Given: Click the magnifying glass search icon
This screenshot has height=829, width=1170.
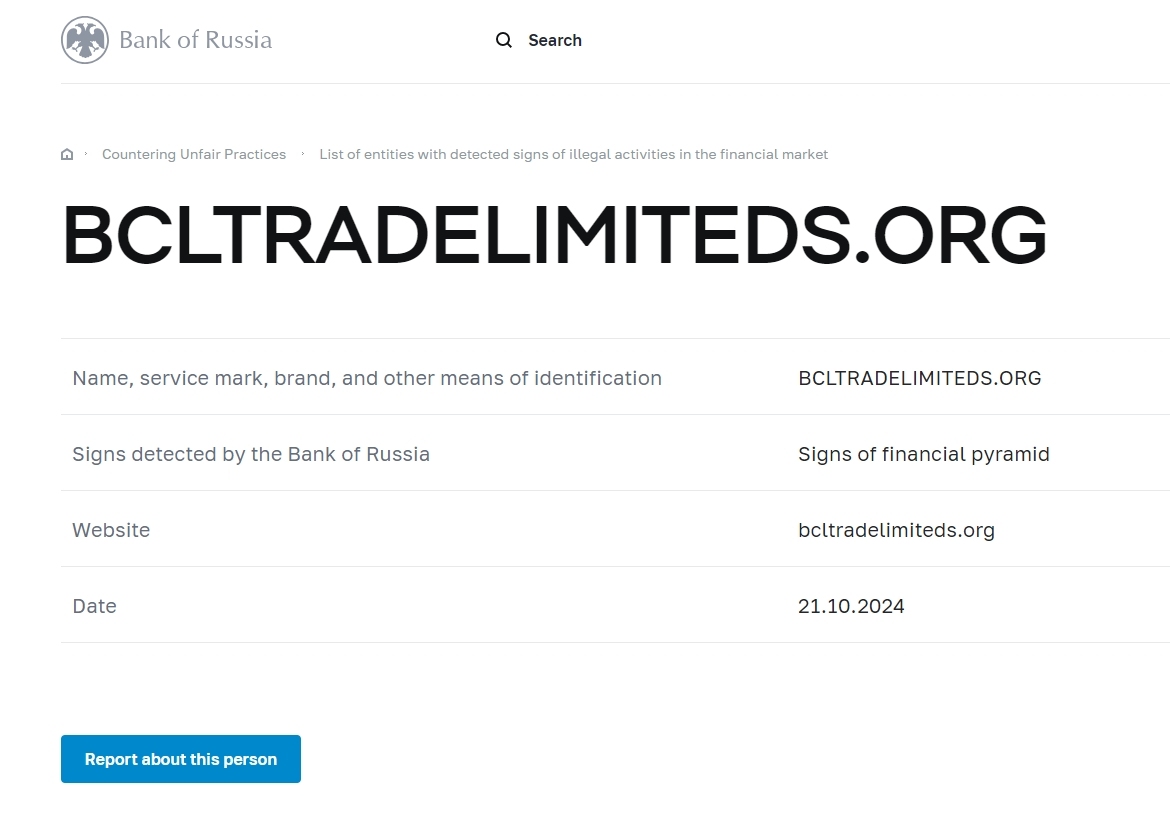Looking at the screenshot, I should [504, 40].
